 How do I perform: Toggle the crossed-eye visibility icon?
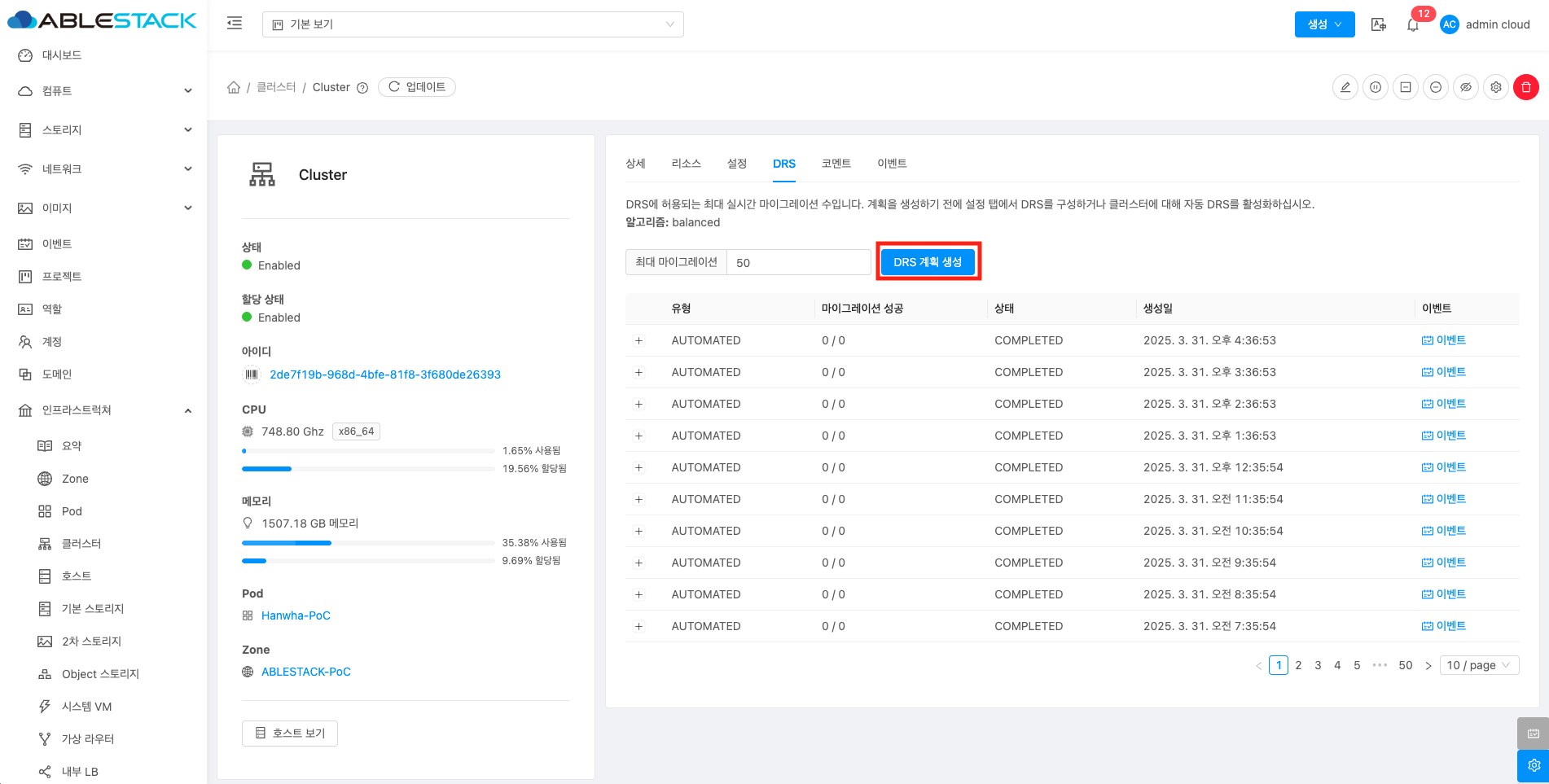click(1466, 87)
